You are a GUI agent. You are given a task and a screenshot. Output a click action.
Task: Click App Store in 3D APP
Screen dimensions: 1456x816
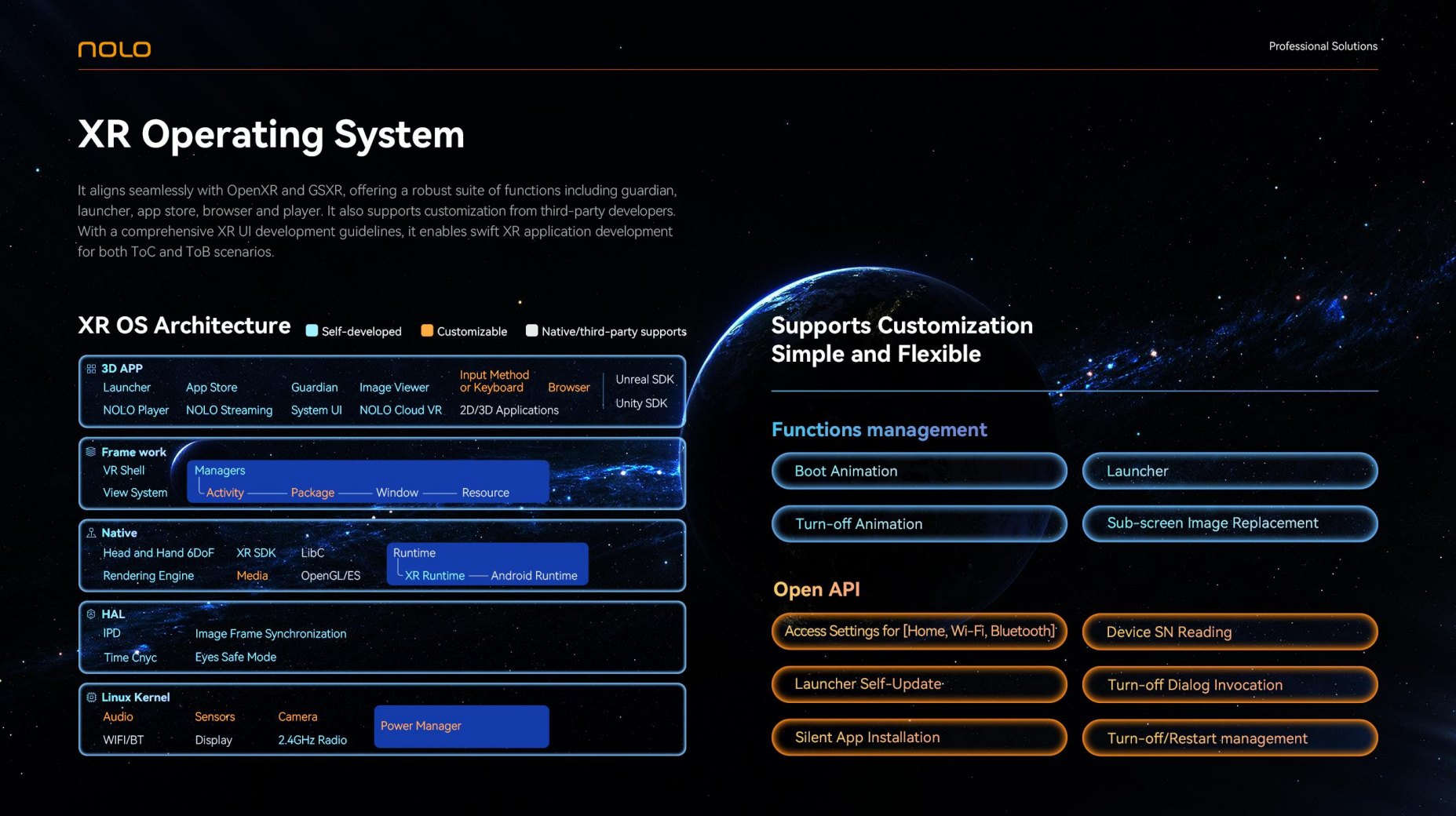coord(211,388)
